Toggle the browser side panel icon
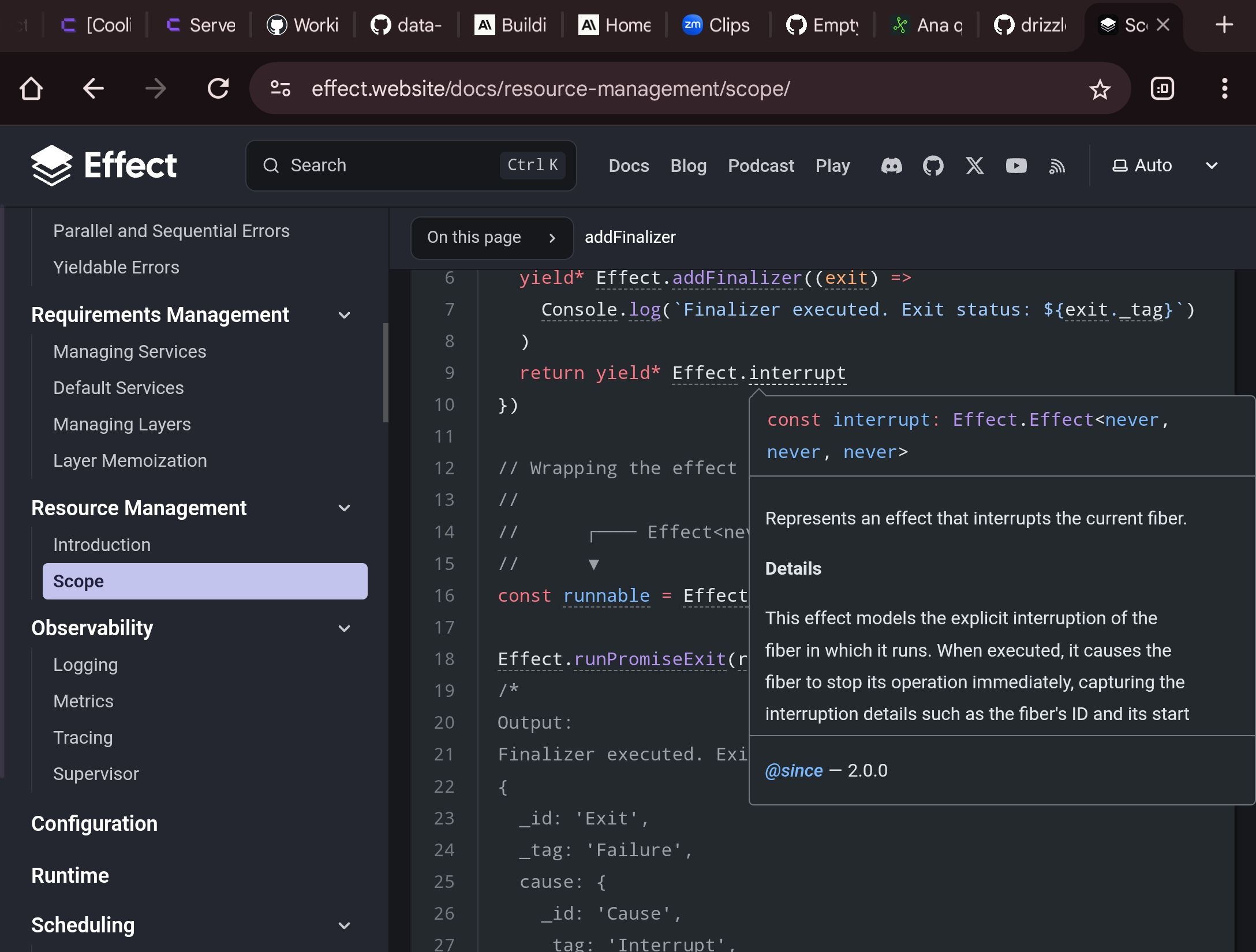 [x=1163, y=88]
